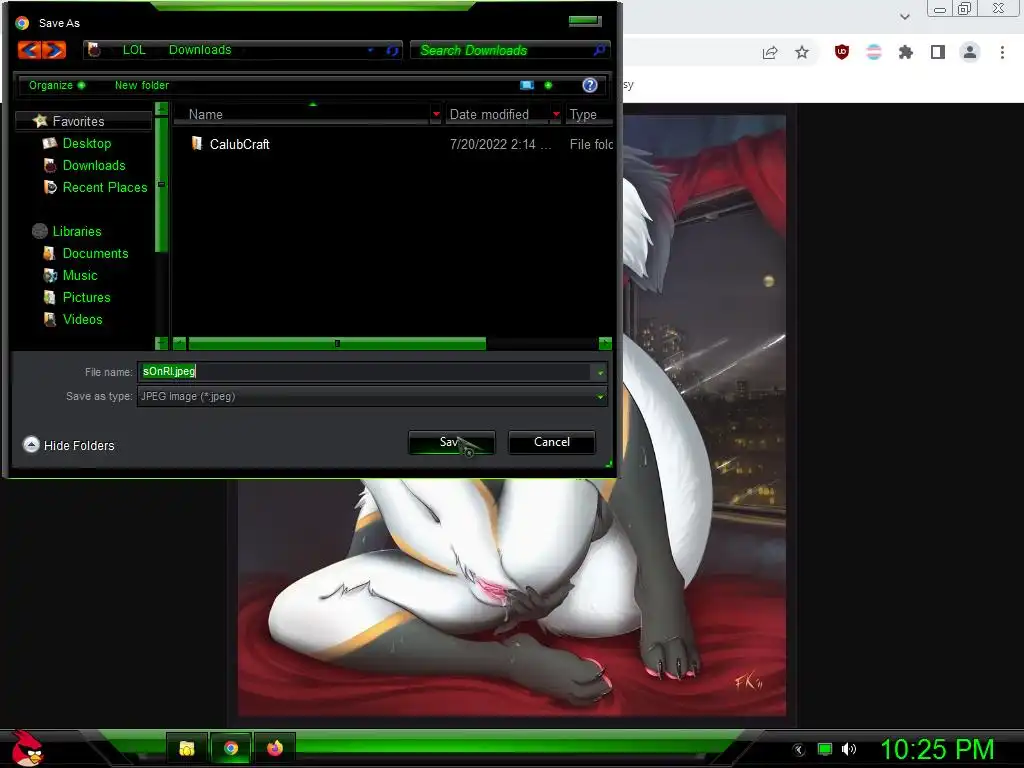The image size is (1024, 768).
Task: Click the green button in the Save As title bar
Action: pyautogui.click(x=584, y=21)
